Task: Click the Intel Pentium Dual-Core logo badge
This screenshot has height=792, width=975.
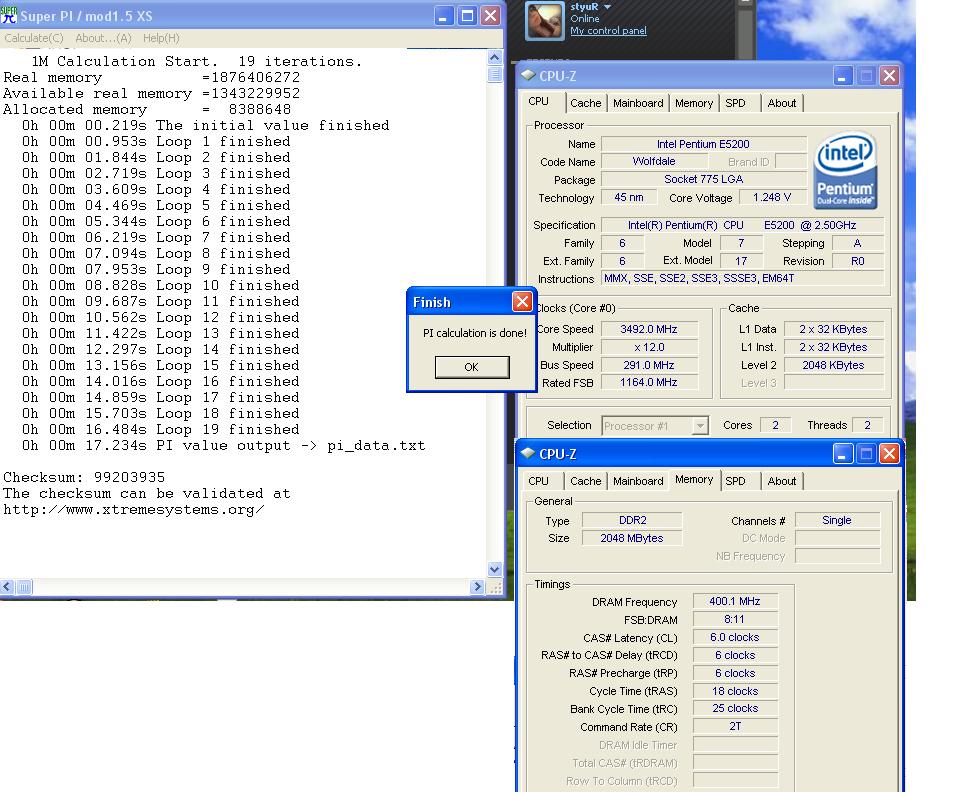Action: (844, 170)
